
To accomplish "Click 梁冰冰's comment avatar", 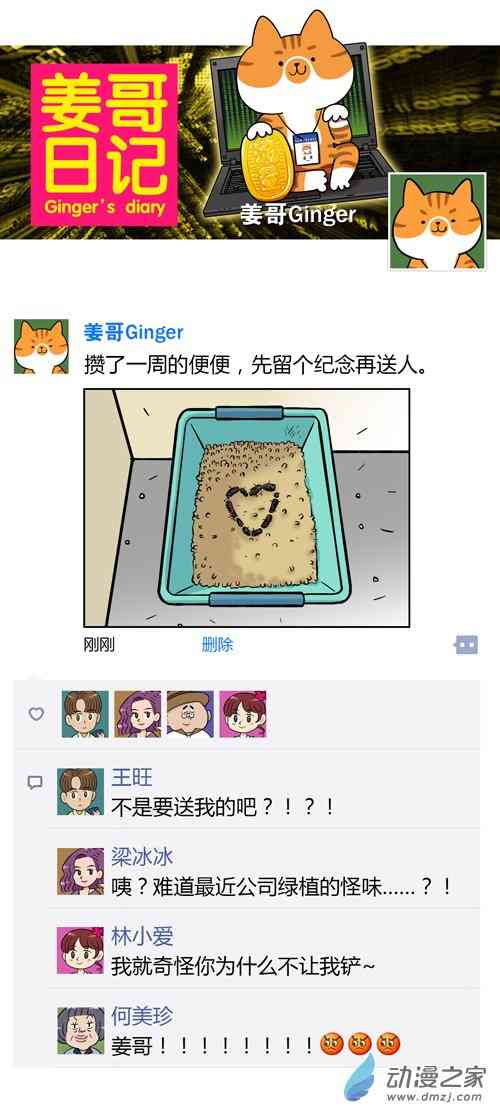I will pyautogui.click(x=80, y=871).
